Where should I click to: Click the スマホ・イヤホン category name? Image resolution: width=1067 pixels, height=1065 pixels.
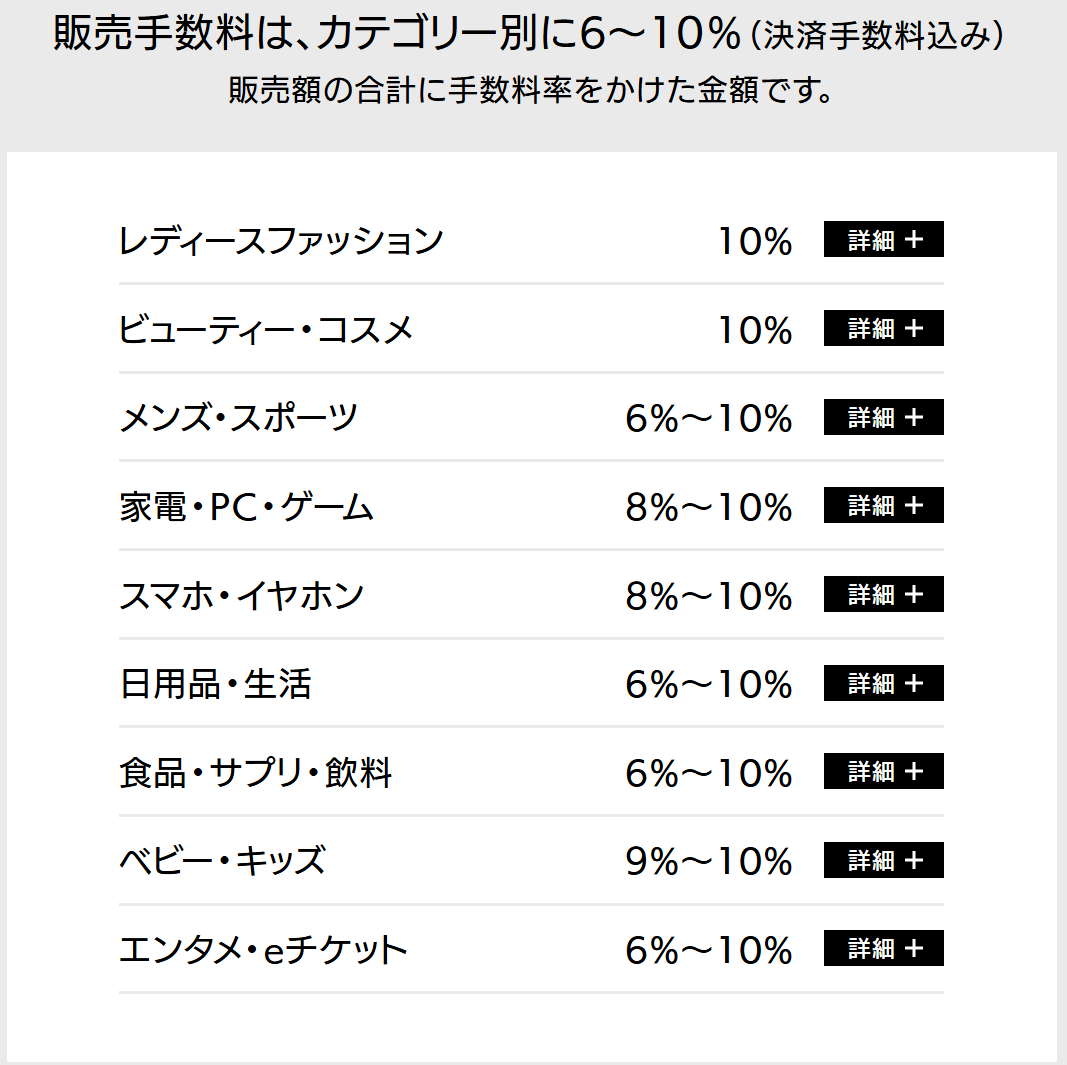coord(241,595)
